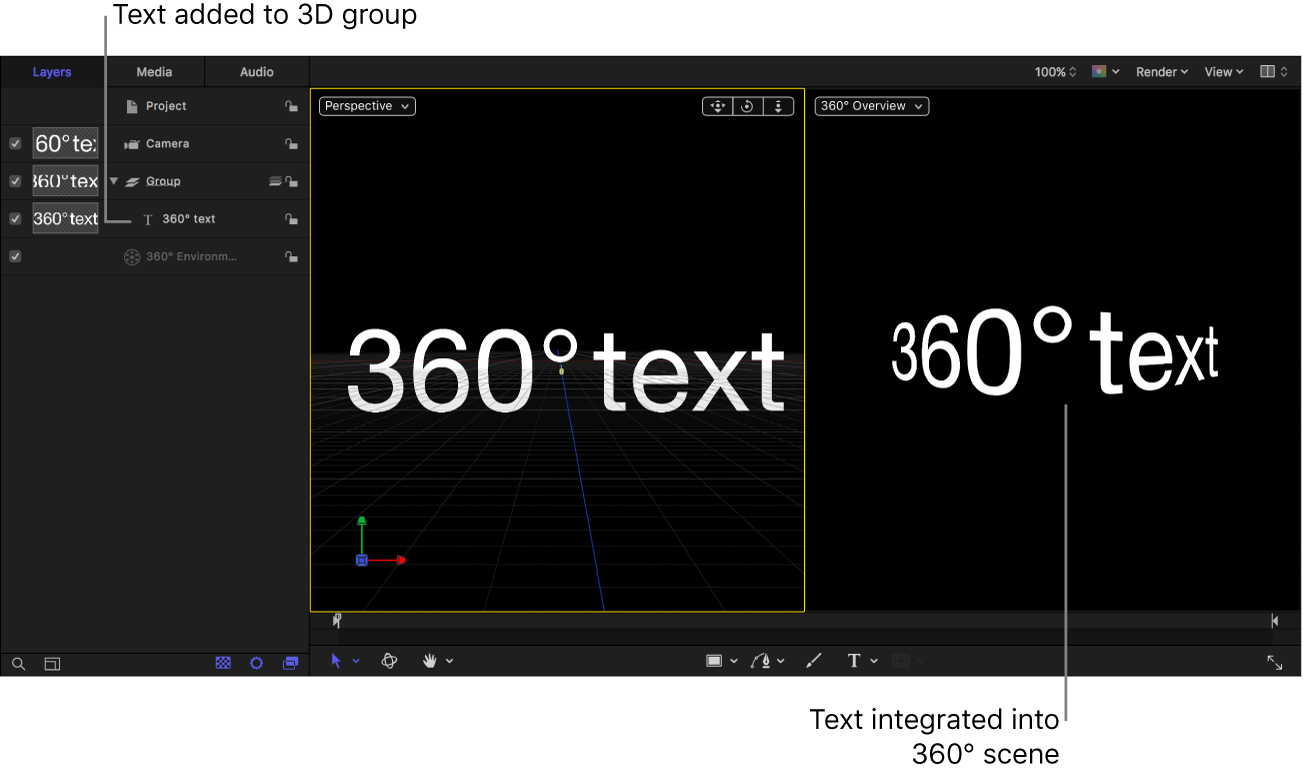
Task: Disable the Group layer checkbox
Action: click(x=15, y=181)
